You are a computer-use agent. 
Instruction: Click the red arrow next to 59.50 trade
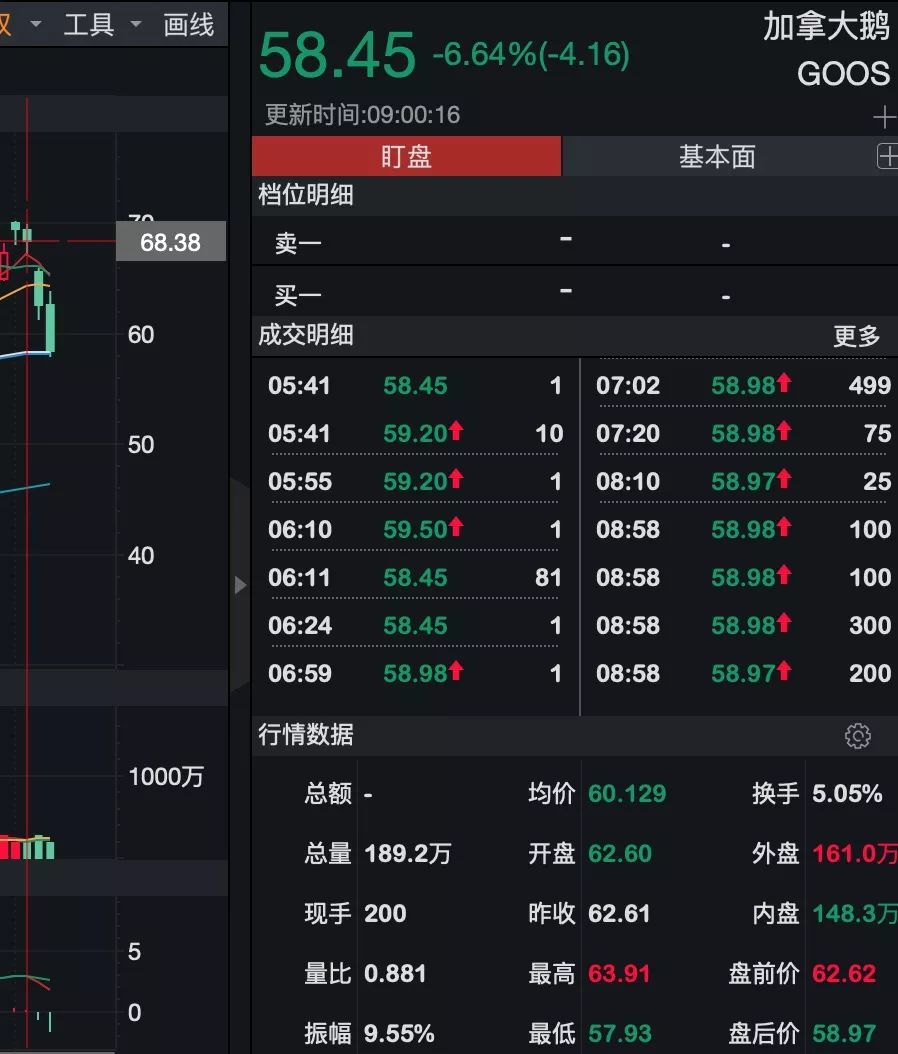pyautogui.click(x=456, y=529)
